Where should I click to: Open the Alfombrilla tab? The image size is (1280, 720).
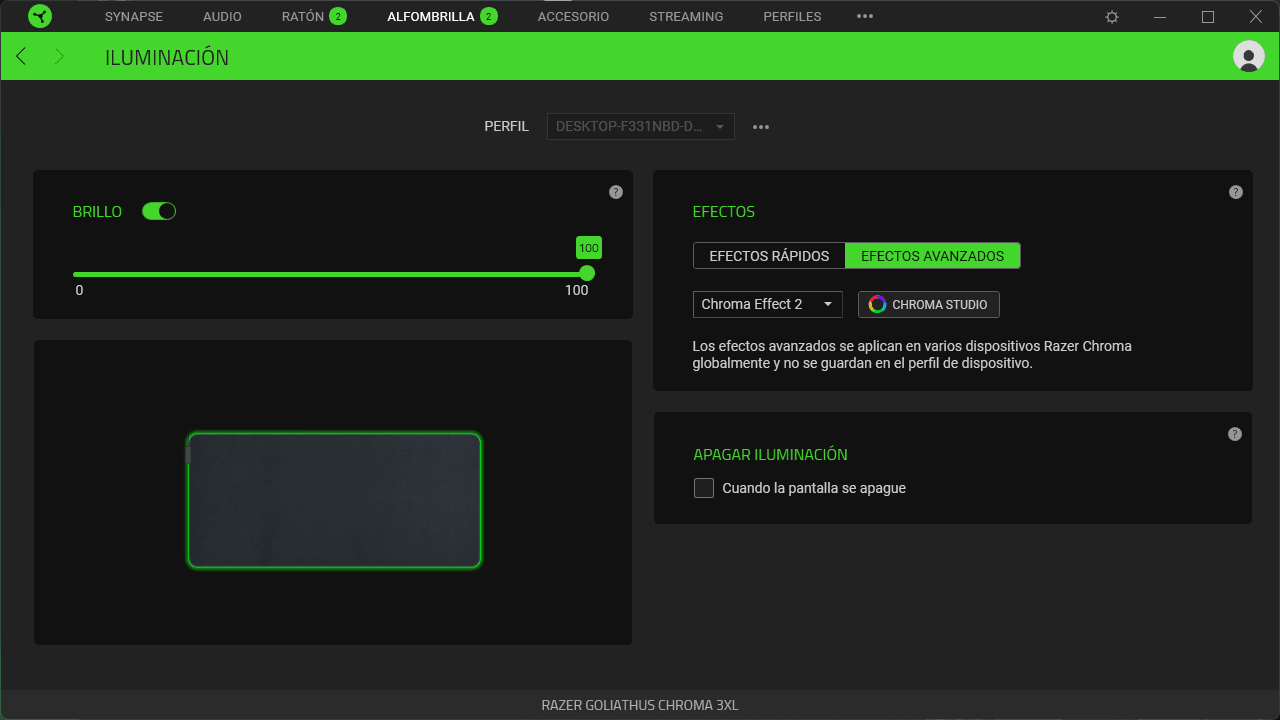pyautogui.click(x=431, y=16)
